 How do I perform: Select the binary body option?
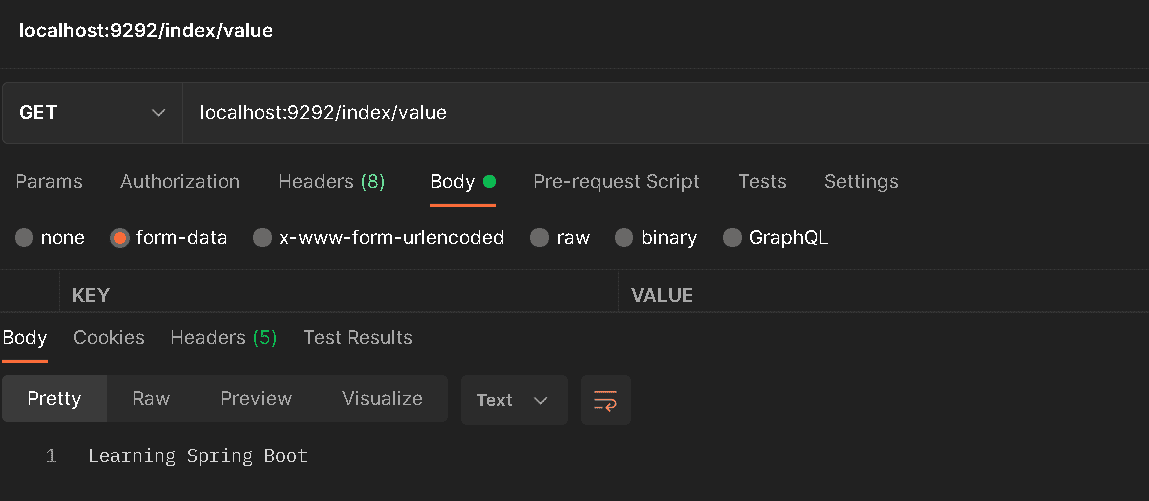pos(624,238)
